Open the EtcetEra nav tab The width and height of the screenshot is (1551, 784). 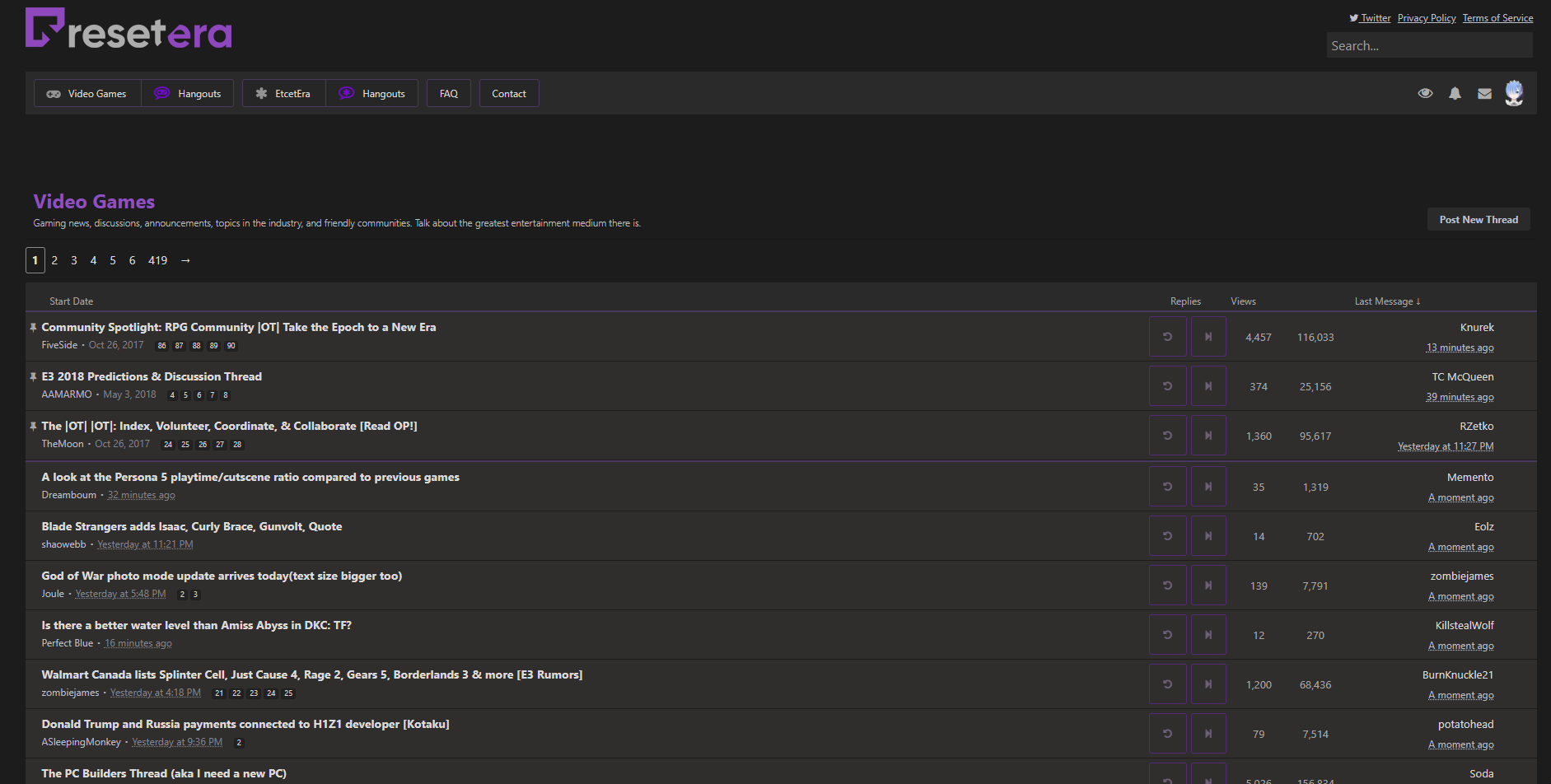tap(284, 93)
